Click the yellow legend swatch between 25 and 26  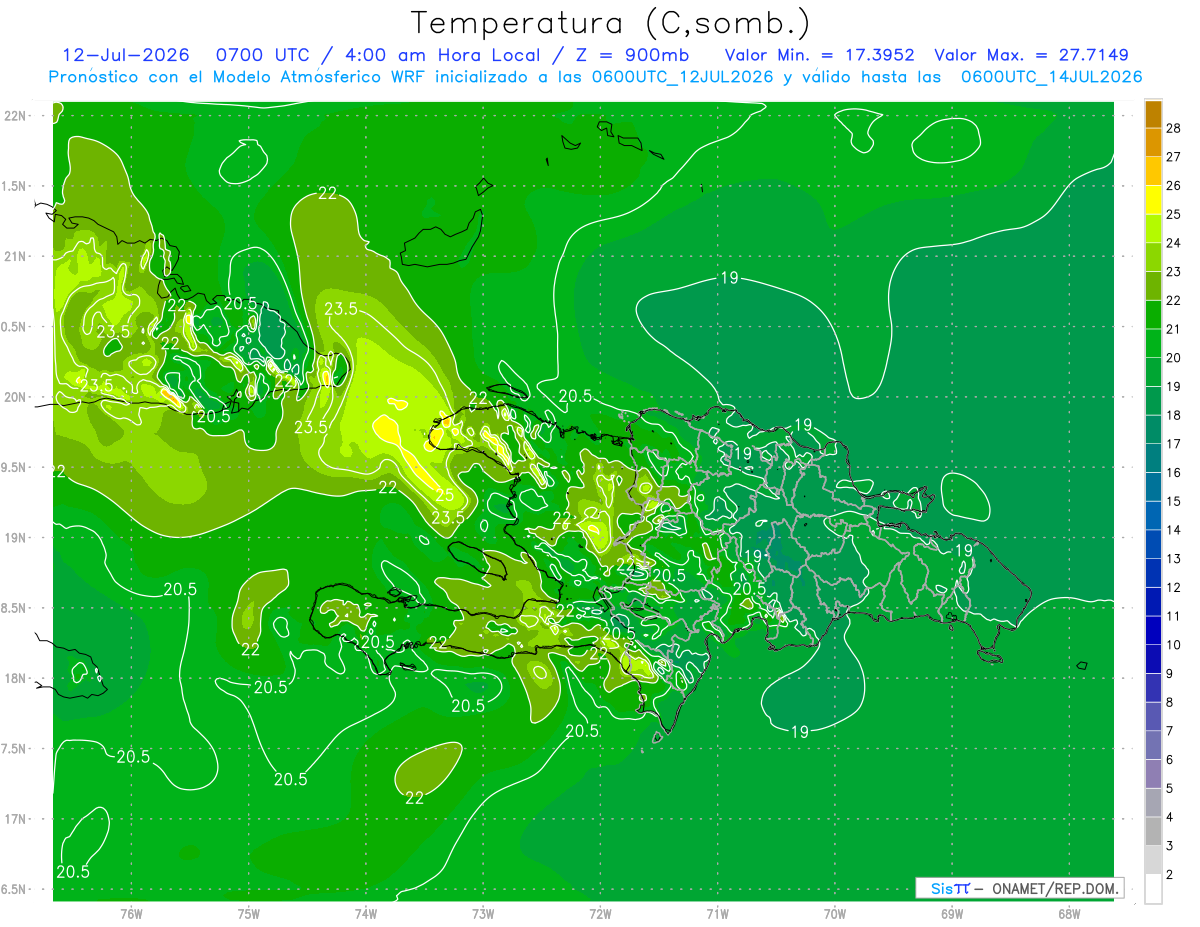(1153, 200)
